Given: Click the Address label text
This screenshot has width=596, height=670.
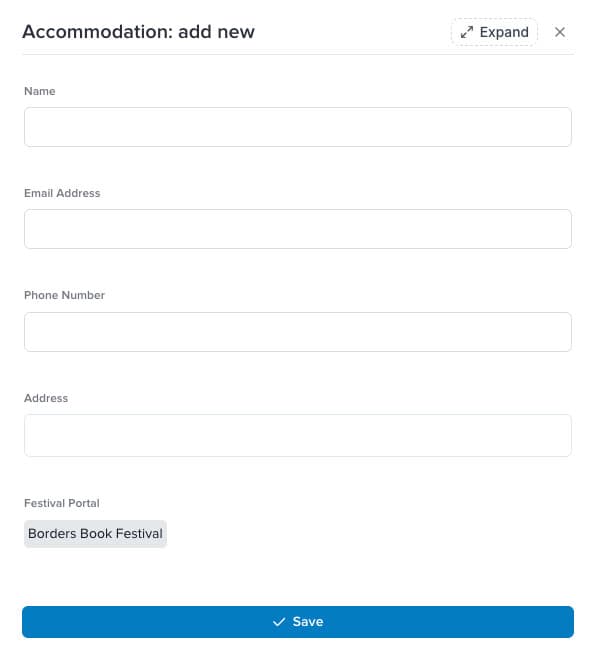Looking at the screenshot, I should pyautogui.click(x=46, y=398).
